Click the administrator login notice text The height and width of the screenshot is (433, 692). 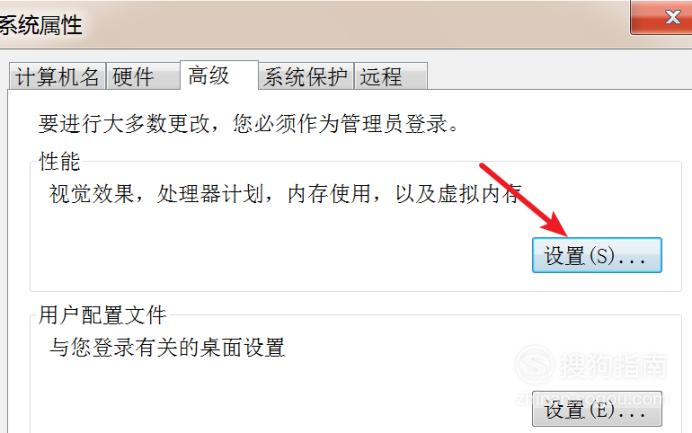coord(248,123)
